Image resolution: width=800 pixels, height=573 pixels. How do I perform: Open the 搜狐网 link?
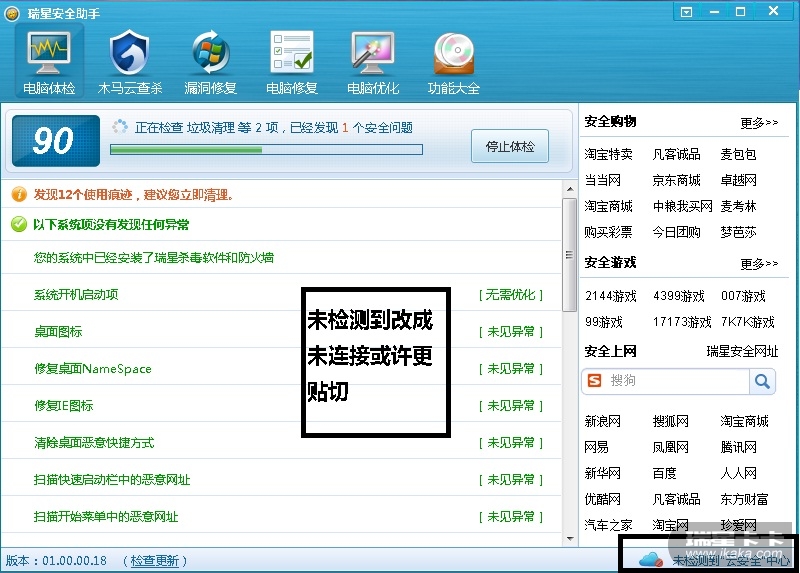click(670, 421)
